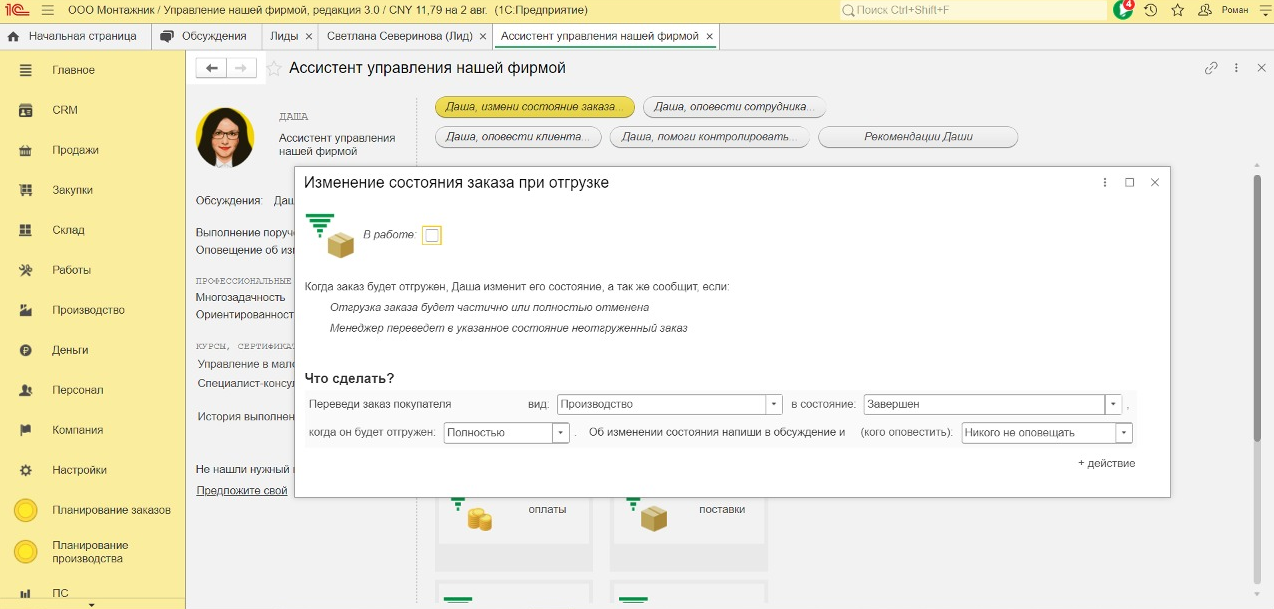Open Планирование заказов in sidebar

click(92, 510)
